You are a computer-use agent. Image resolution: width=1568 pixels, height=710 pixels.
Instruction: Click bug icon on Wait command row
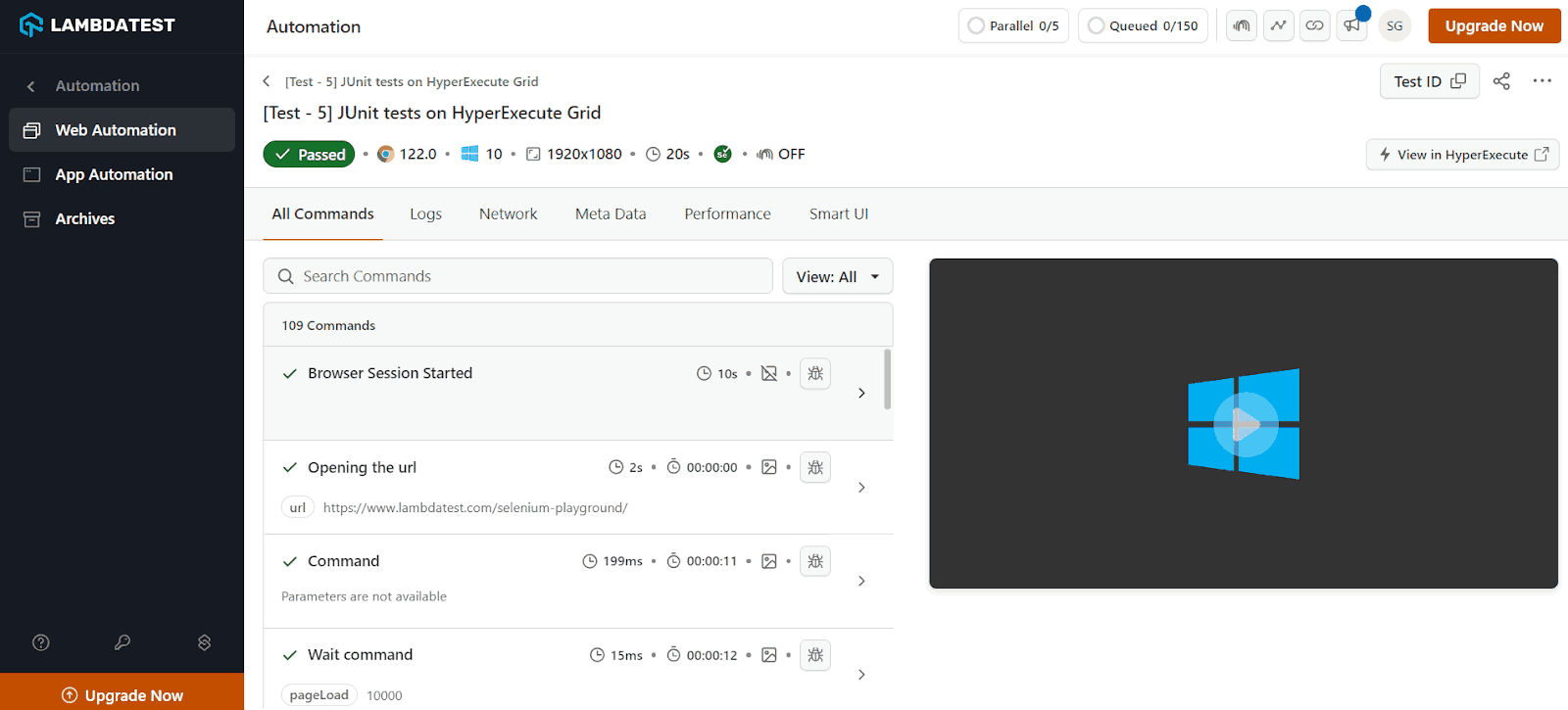(x=815, y=655)
